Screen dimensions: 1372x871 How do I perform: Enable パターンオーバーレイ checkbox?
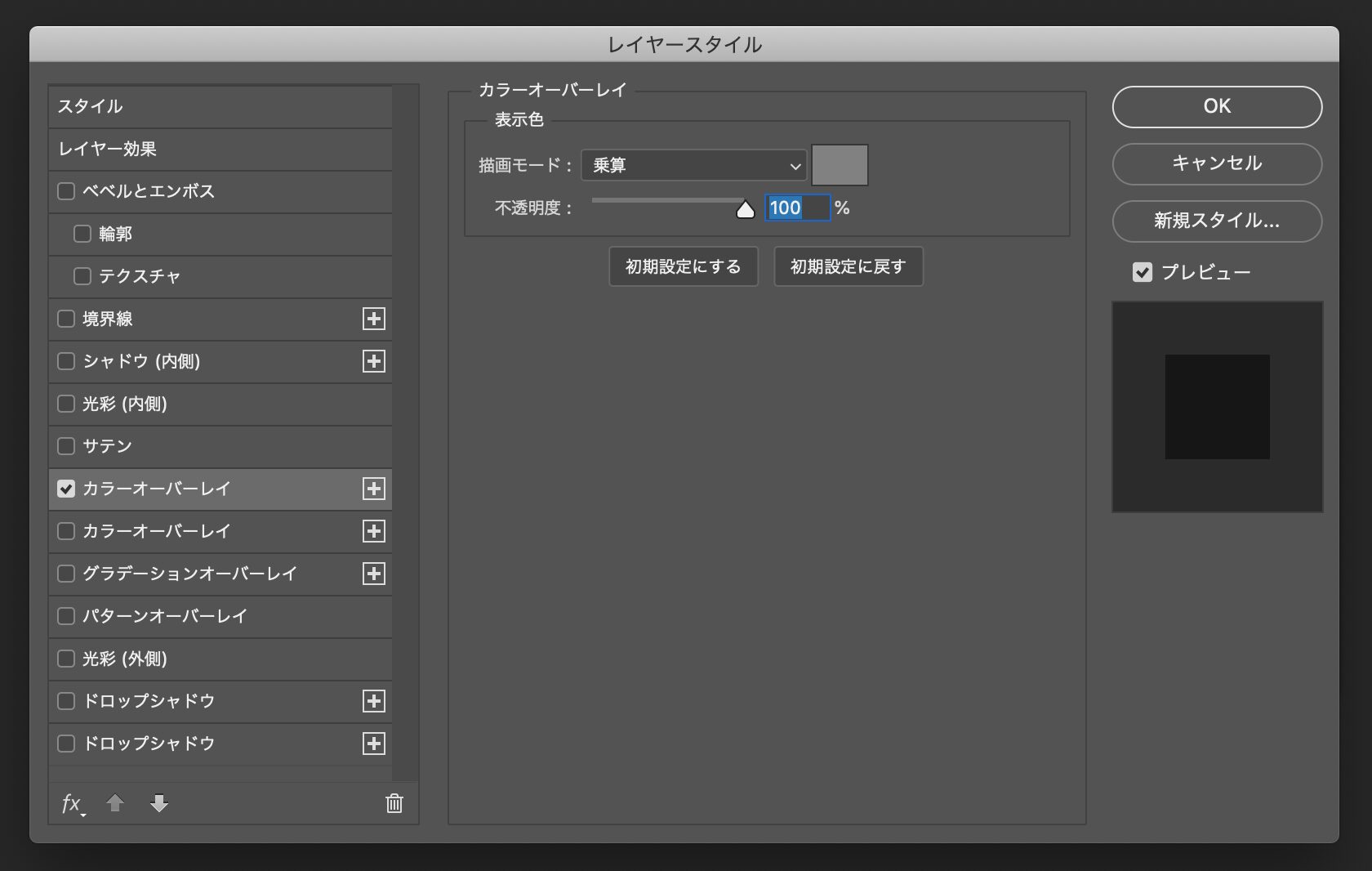[66, 616]
